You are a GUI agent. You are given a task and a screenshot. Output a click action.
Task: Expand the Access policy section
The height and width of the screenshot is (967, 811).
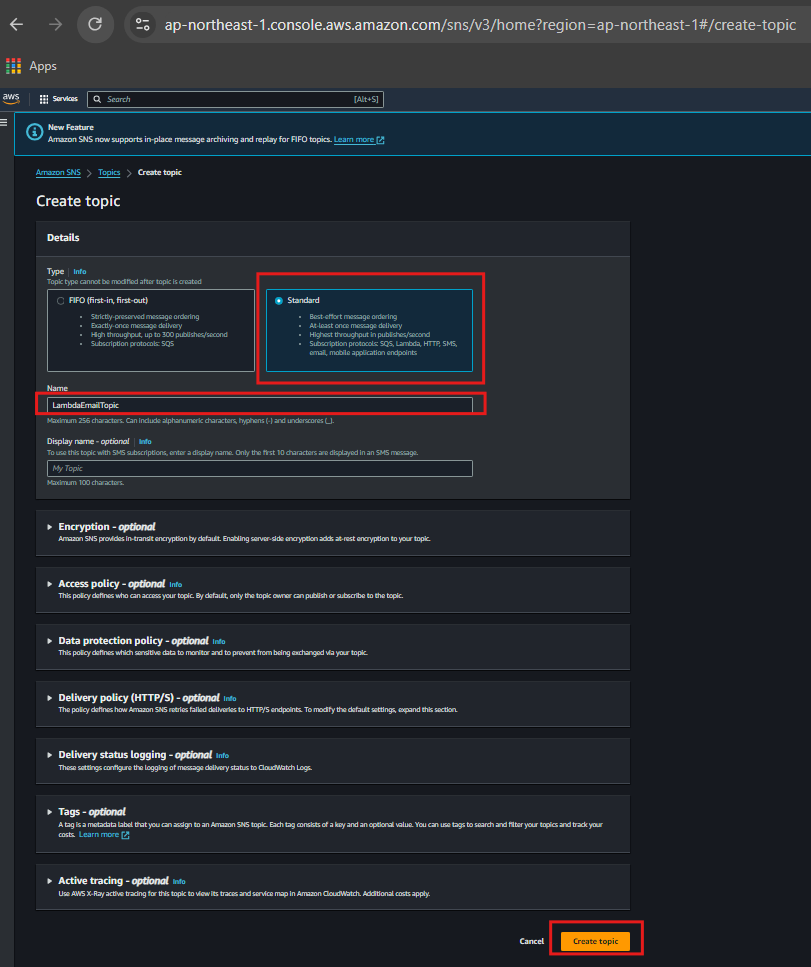point(49,584)
